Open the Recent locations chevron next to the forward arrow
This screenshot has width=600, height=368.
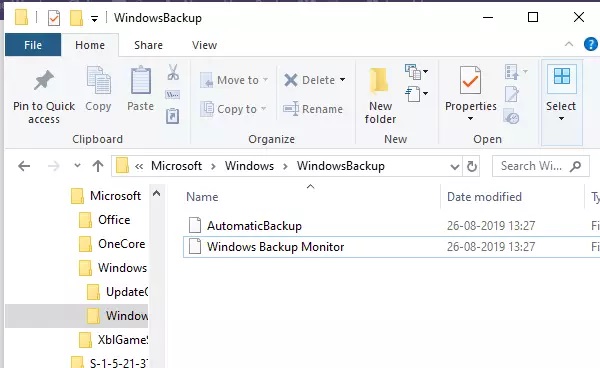pyautogui.click(x=77, y=166)
